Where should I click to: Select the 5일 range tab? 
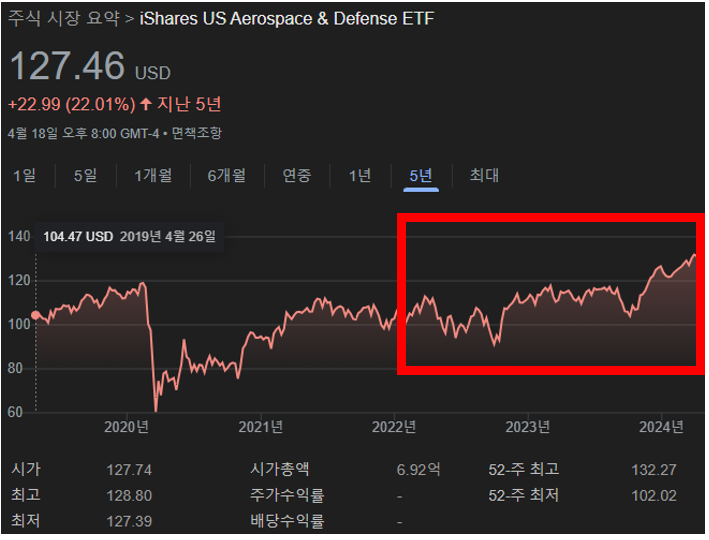85,175
